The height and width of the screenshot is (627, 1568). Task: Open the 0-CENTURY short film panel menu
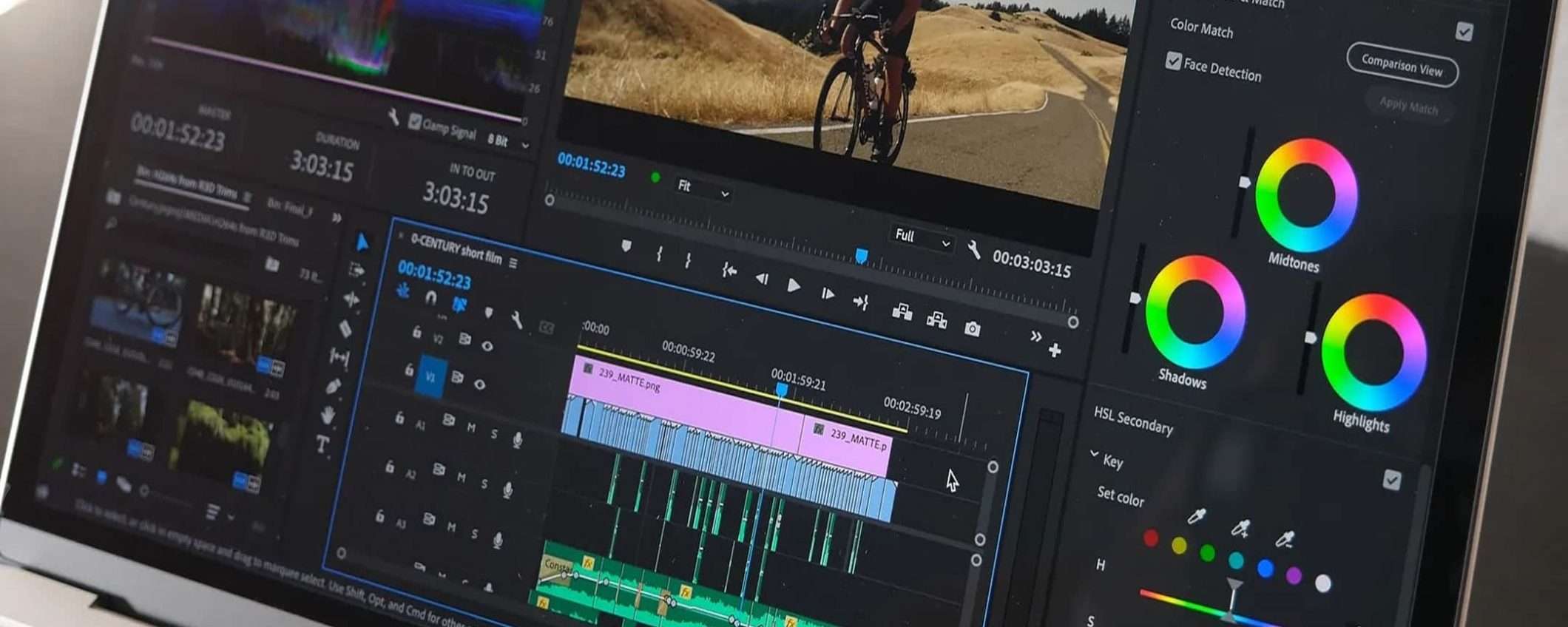(513, 262)
